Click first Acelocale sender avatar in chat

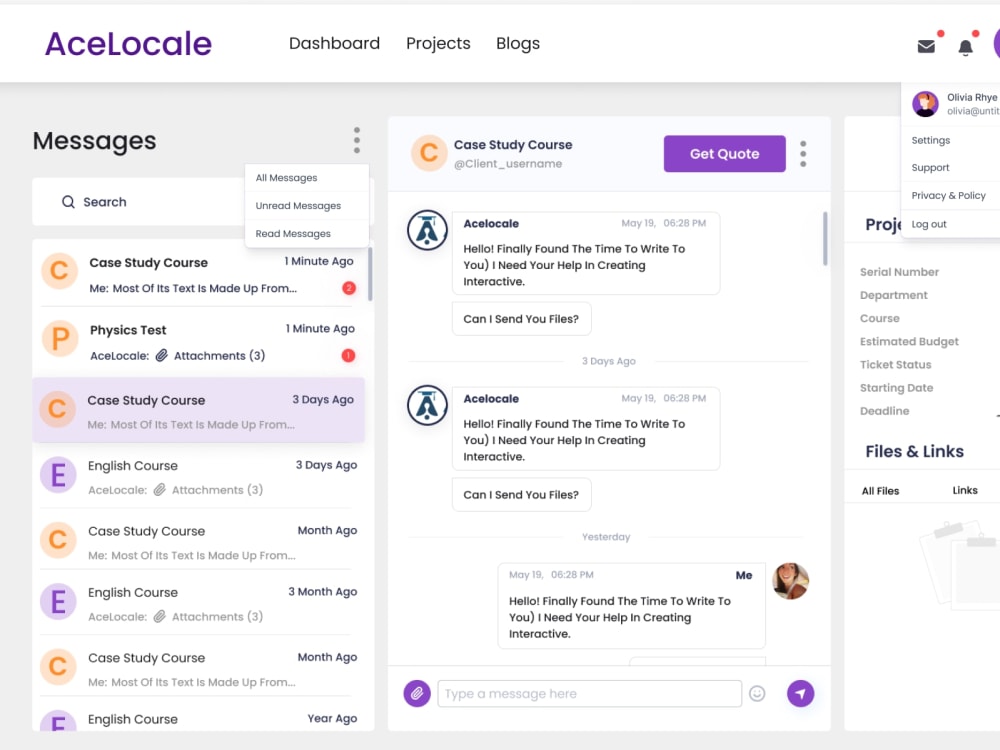click(427, 230)
